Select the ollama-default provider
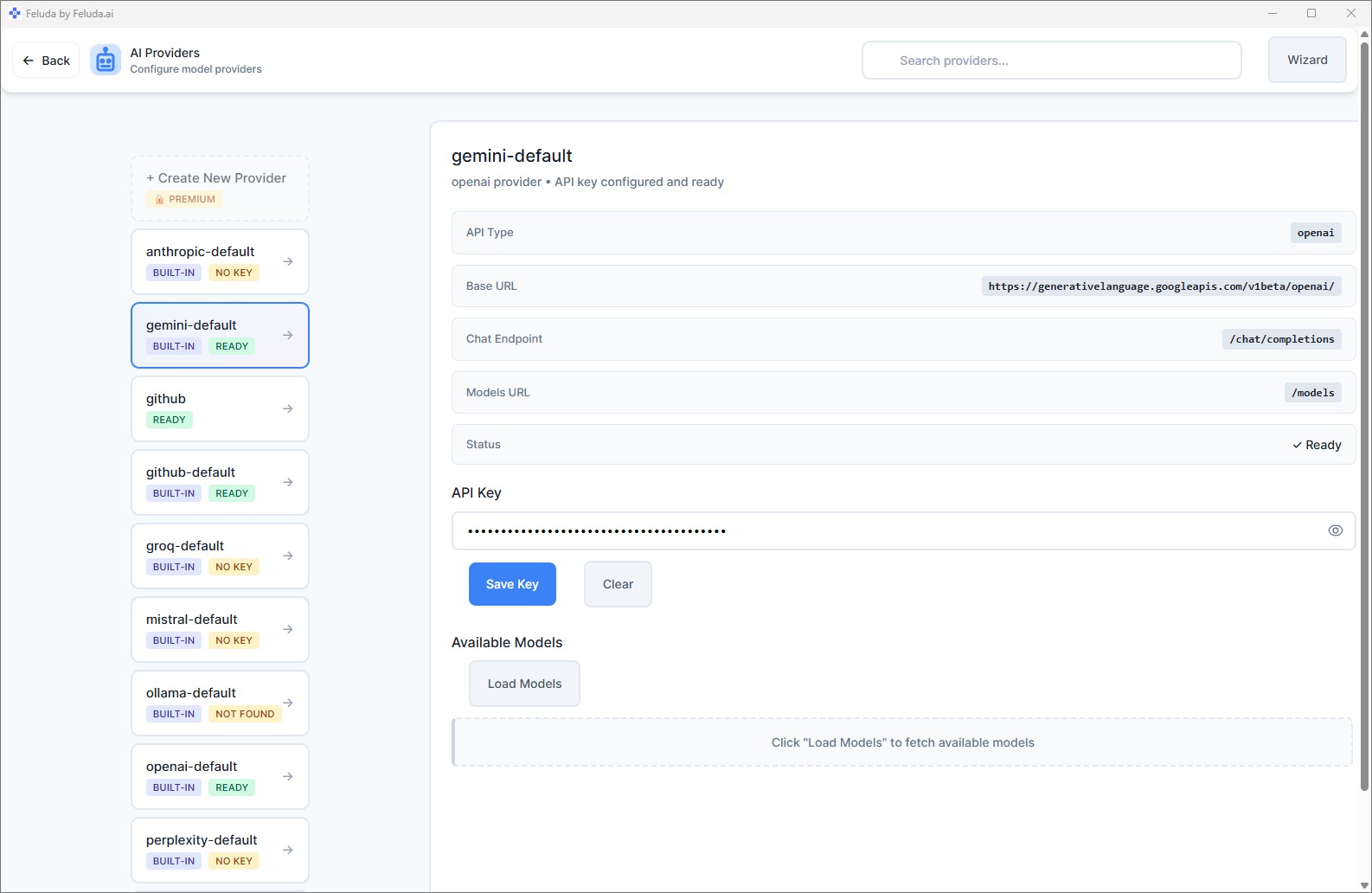Viewport: 1372px width, 893px height. tap(220, 703)
